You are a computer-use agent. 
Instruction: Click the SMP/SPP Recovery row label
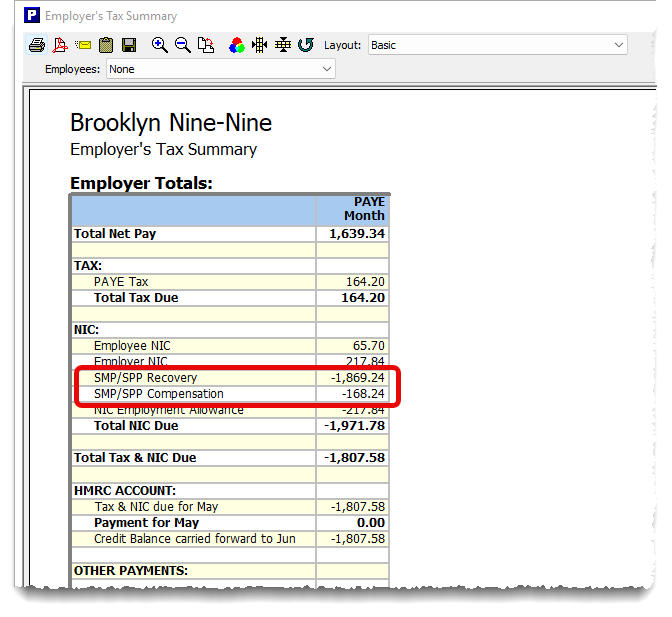point(145,378)
